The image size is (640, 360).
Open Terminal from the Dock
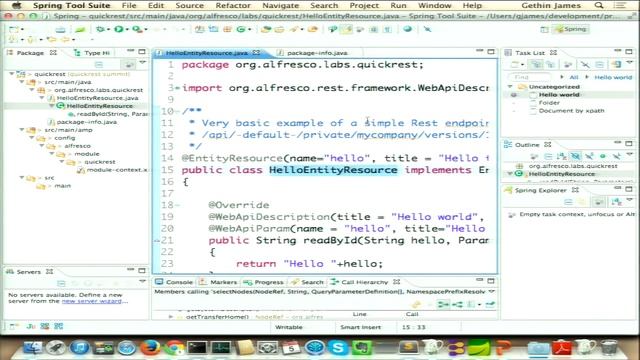click(197, 348)
